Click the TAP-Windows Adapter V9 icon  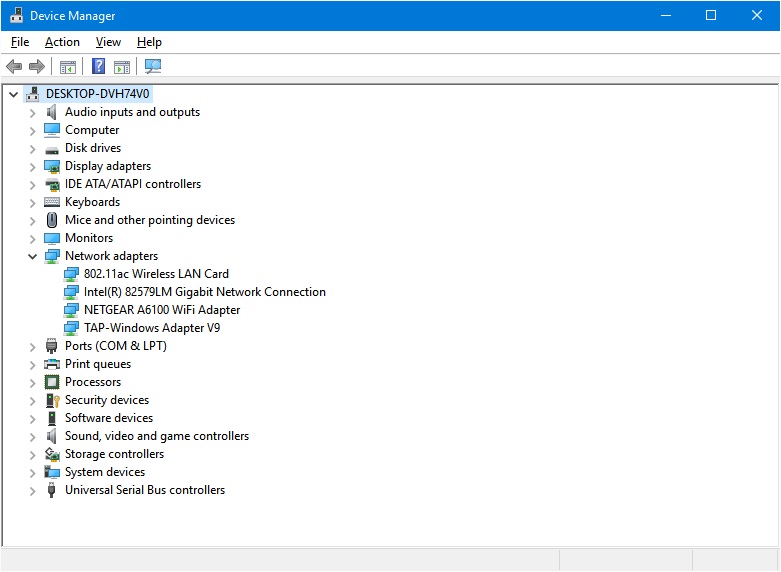pos(71,328)
